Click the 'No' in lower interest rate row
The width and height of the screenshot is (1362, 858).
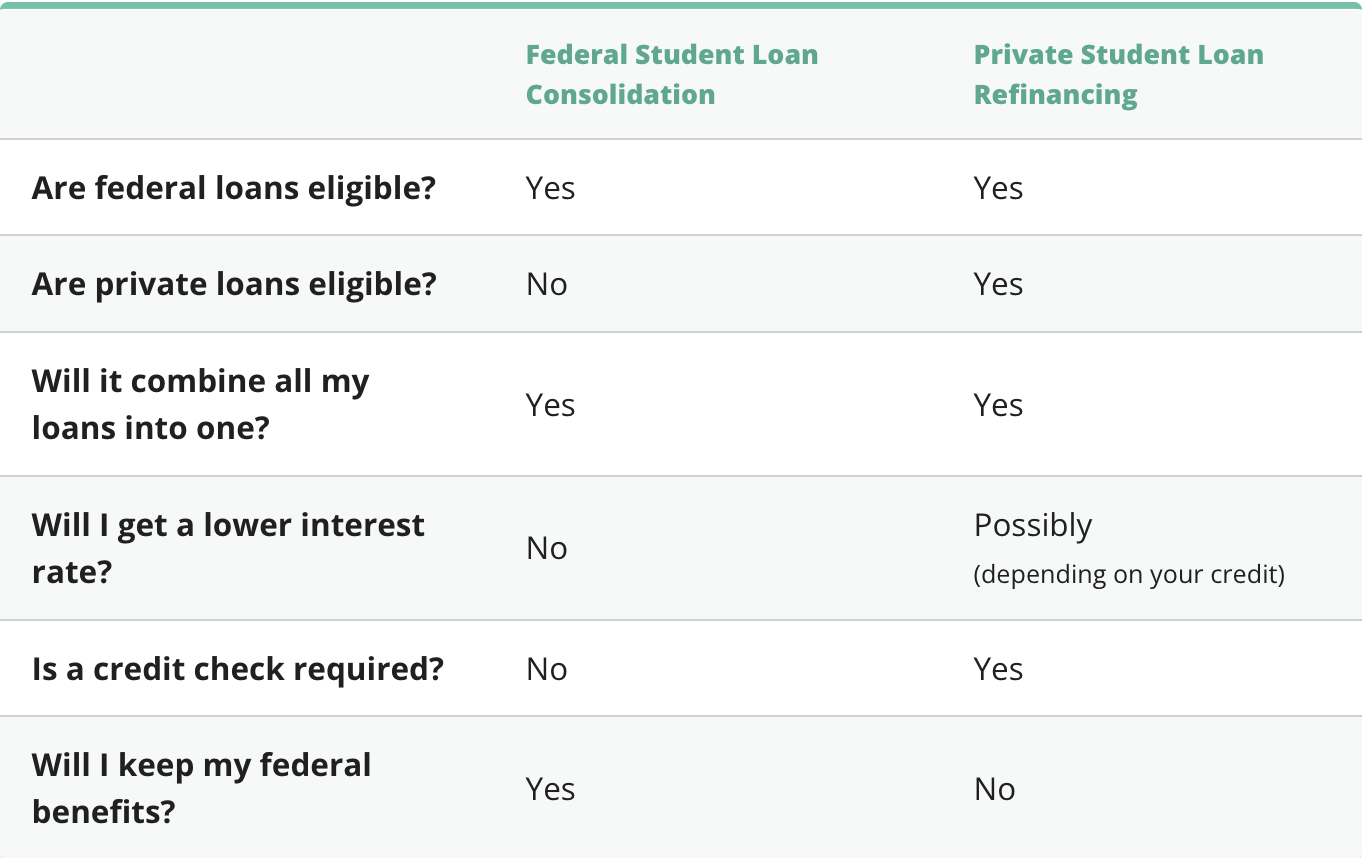coord(546,548)
